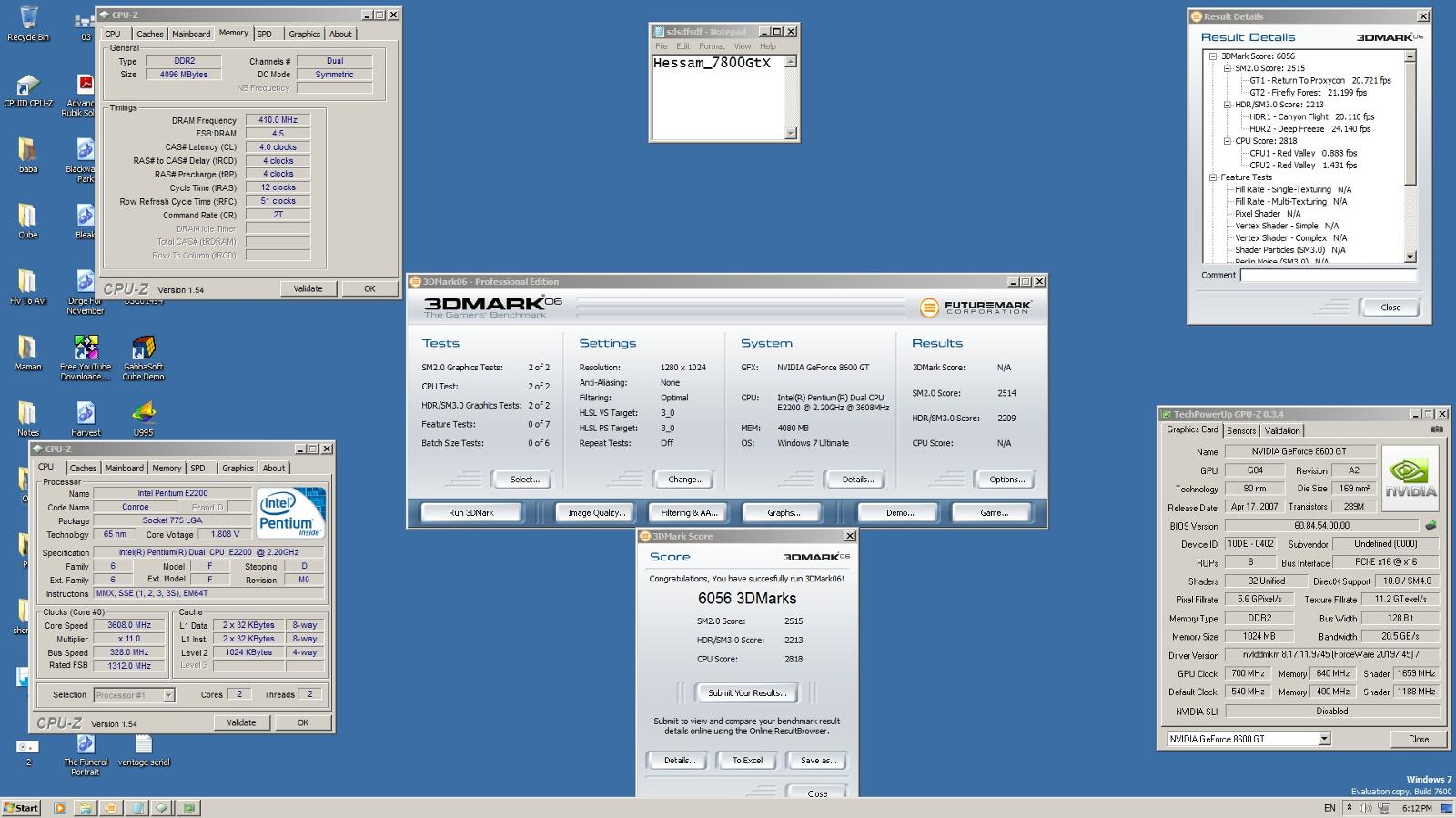Click the volume speaker tray icon
The height and width of the screenshot is (818, 1456).
pos(1366,808)
